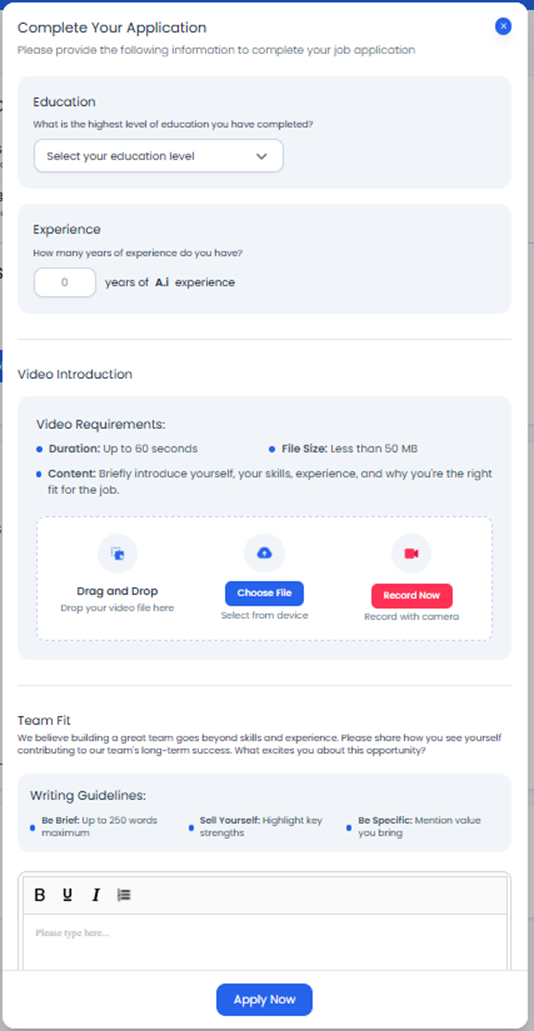Screen dimensions: 534x1031
Task: Apply Italic formatting in editor toolbar
Action: pos(95,895)
